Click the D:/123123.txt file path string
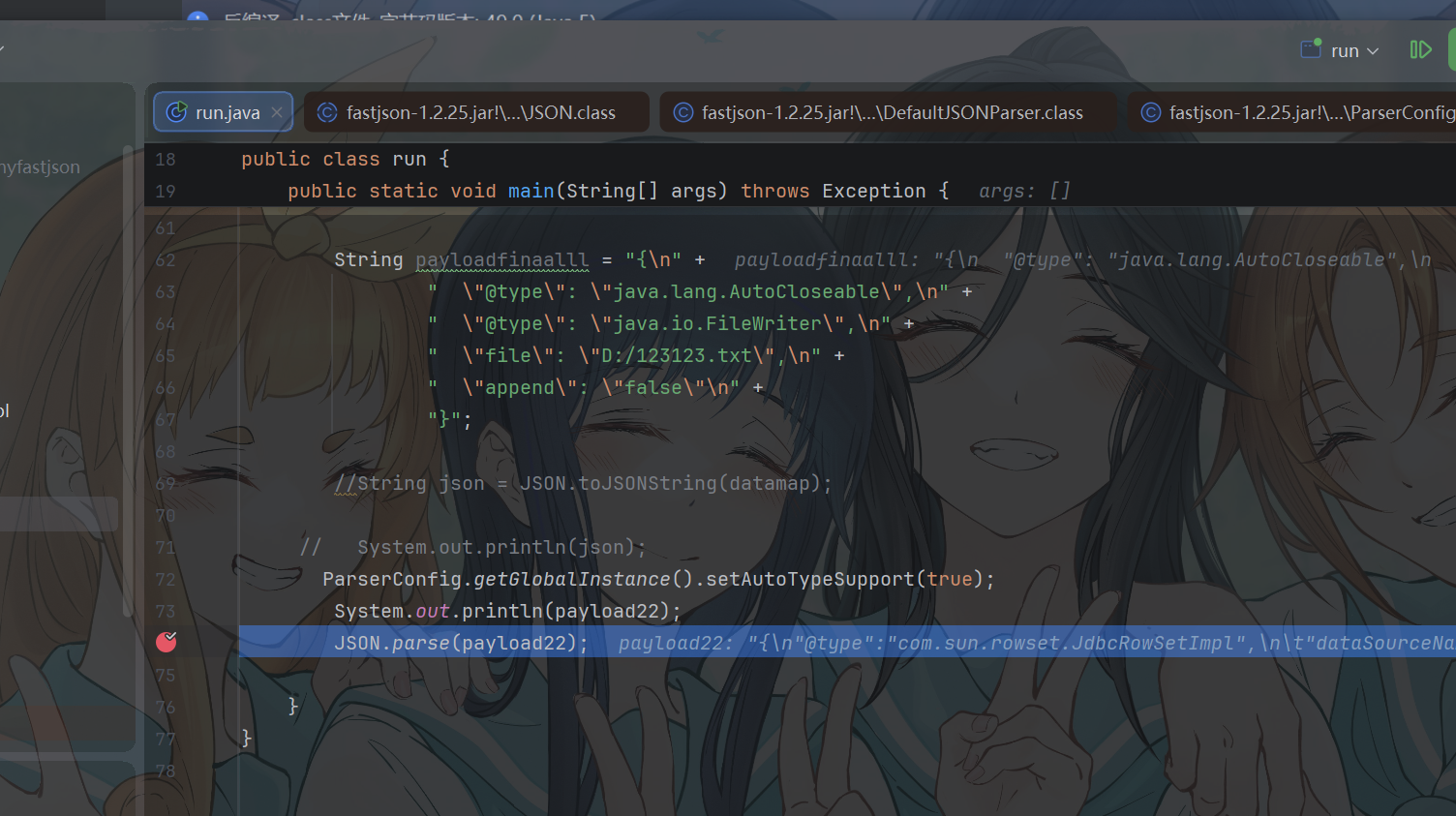Viewport: 1456px width, 816px height. pyautogui.click(x=677, y=355)
